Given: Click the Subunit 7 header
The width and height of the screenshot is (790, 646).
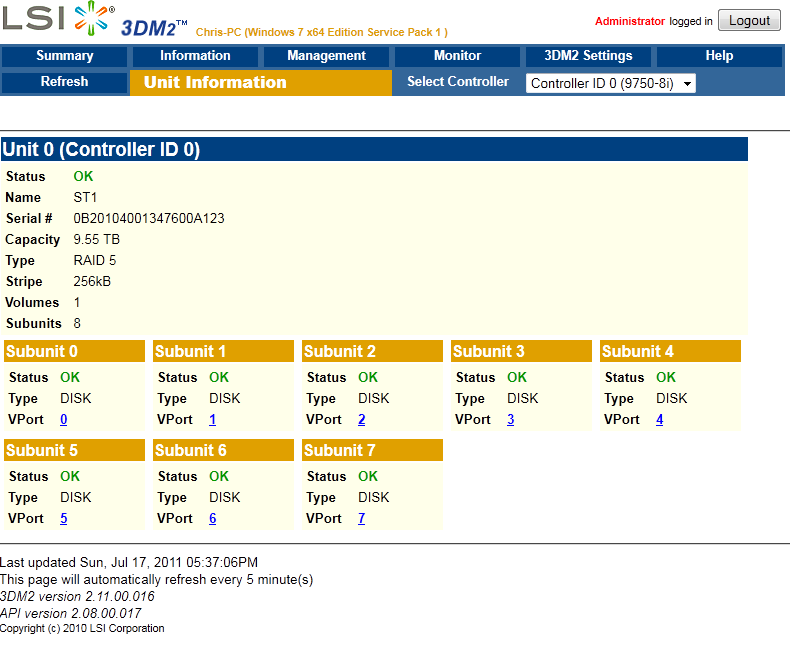Looking at the screenshot, I should point(372,450).
